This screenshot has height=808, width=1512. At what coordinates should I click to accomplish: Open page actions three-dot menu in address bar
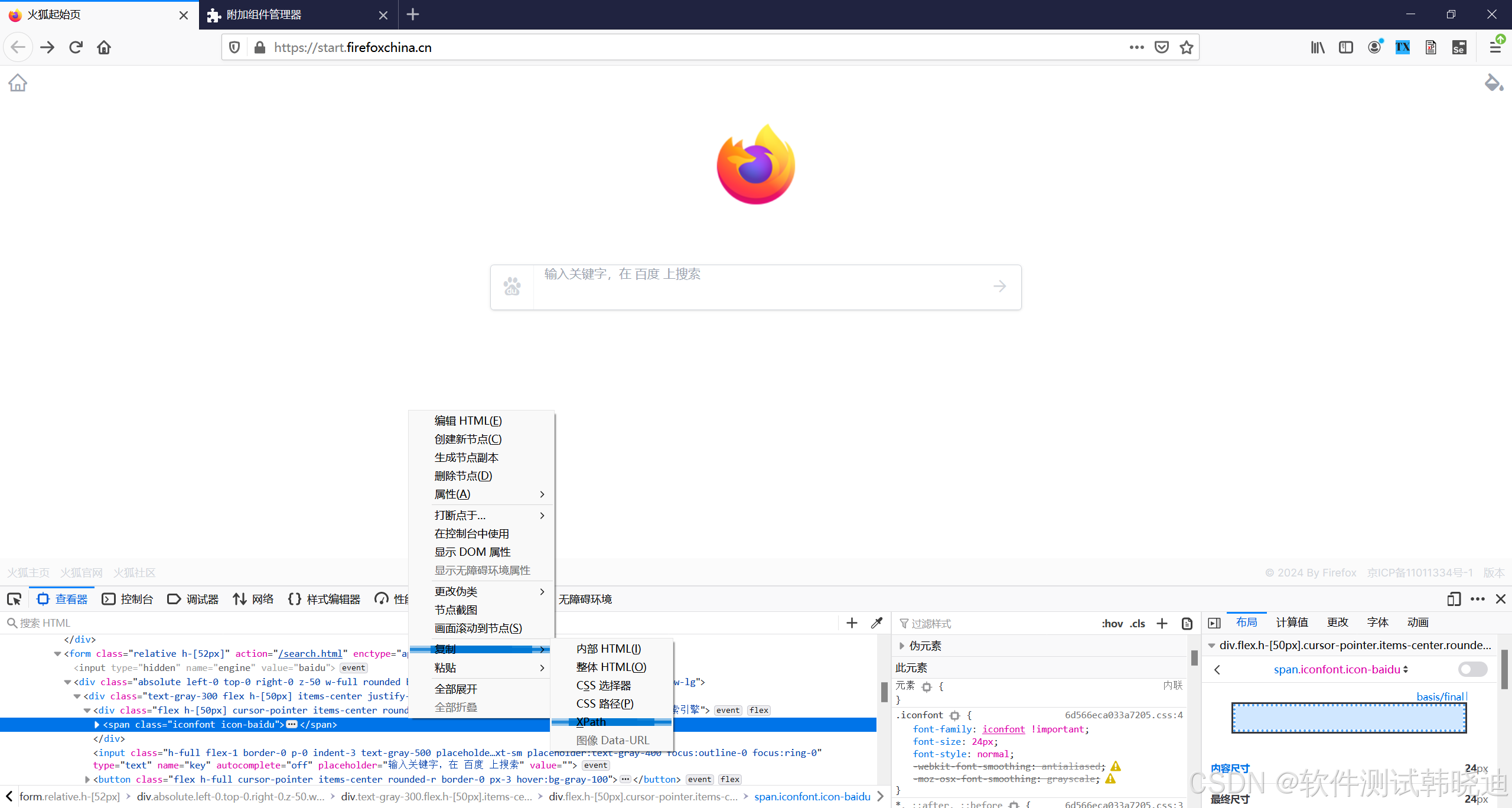click(x=1136, y=47)
